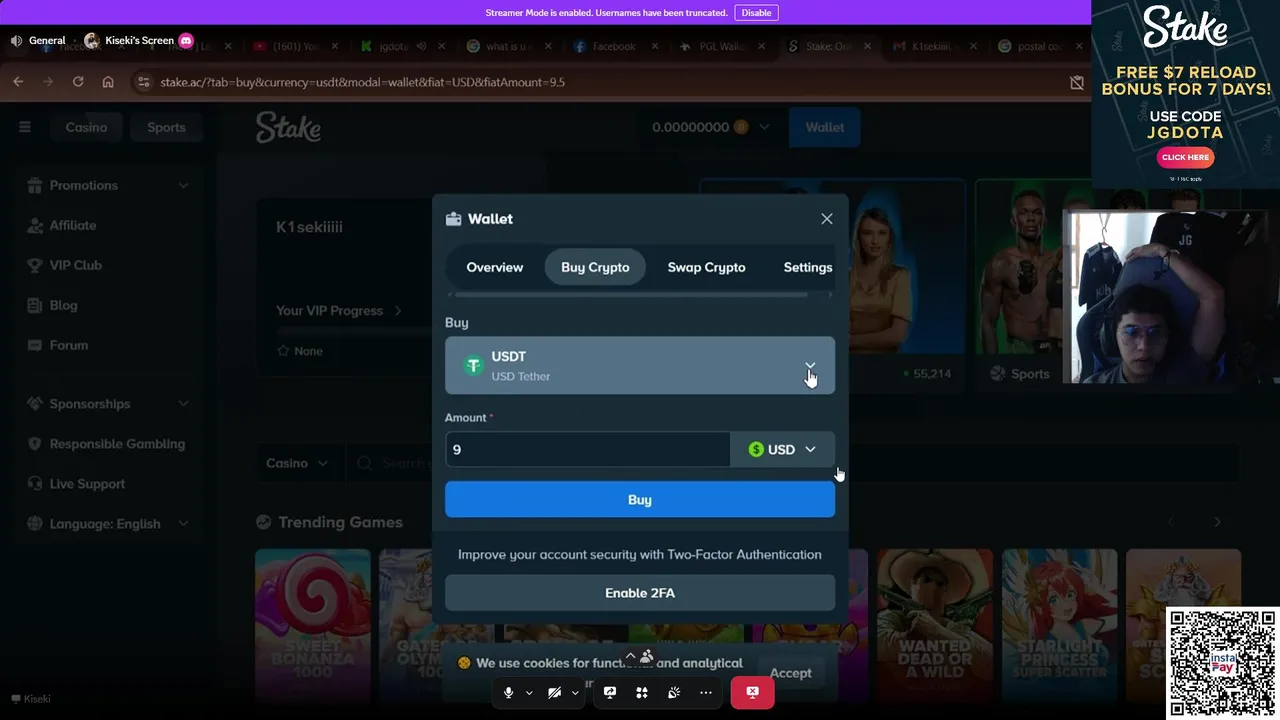The height and width of the screenshot is (720, 1280).
Task: Open camera options arrow
Action: pos(575,692)
